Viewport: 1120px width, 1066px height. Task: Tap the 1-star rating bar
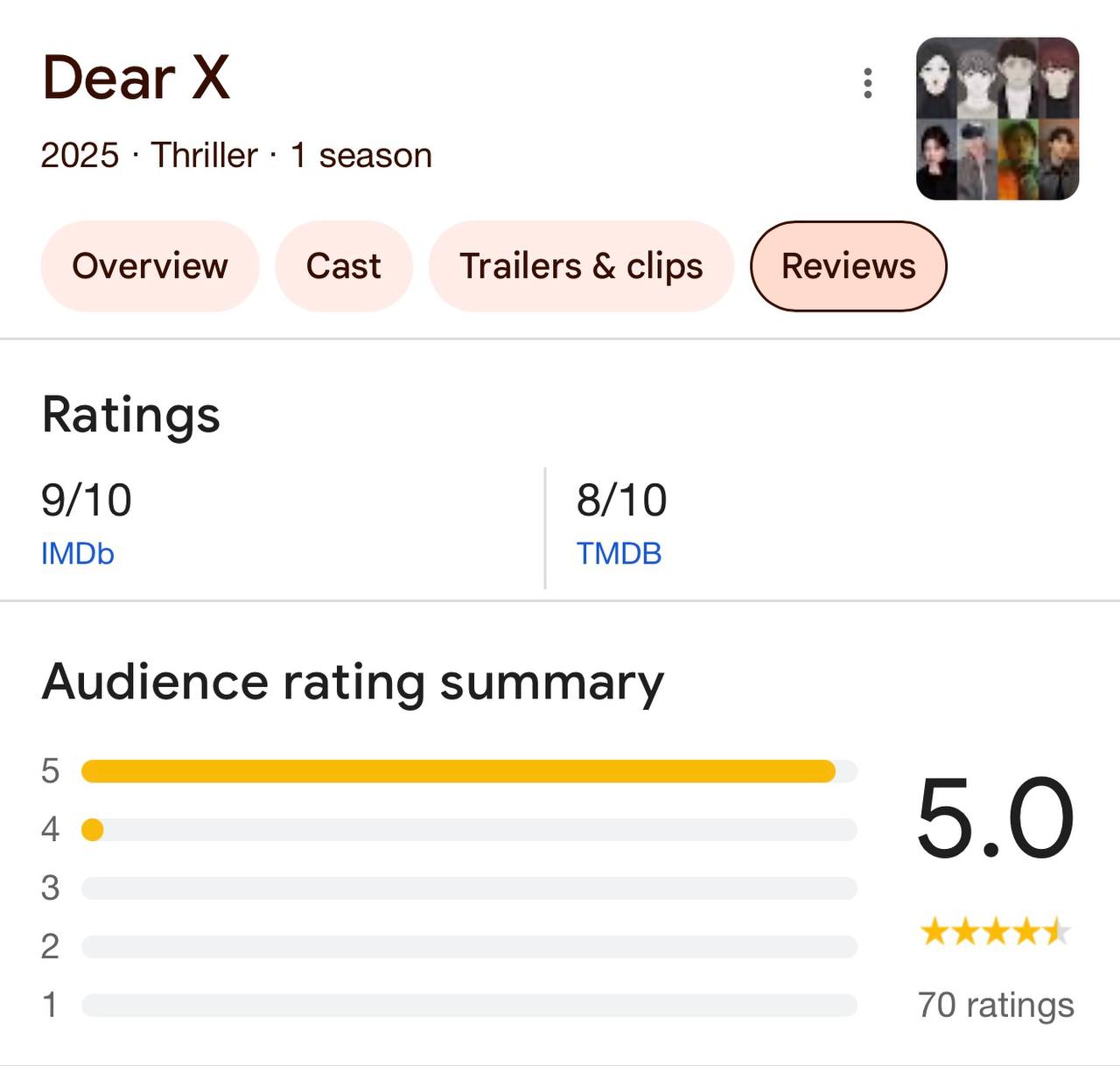(468, 1005)
